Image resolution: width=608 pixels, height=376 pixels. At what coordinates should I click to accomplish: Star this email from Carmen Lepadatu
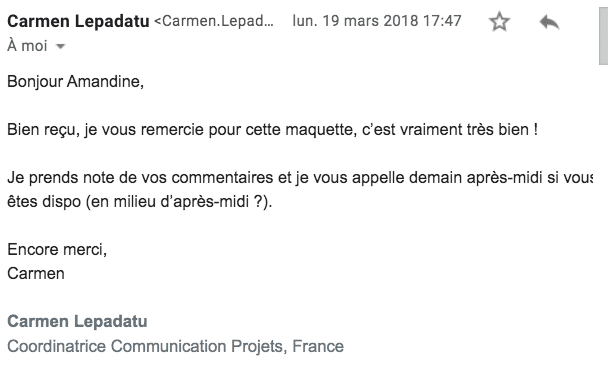(499, 21)
